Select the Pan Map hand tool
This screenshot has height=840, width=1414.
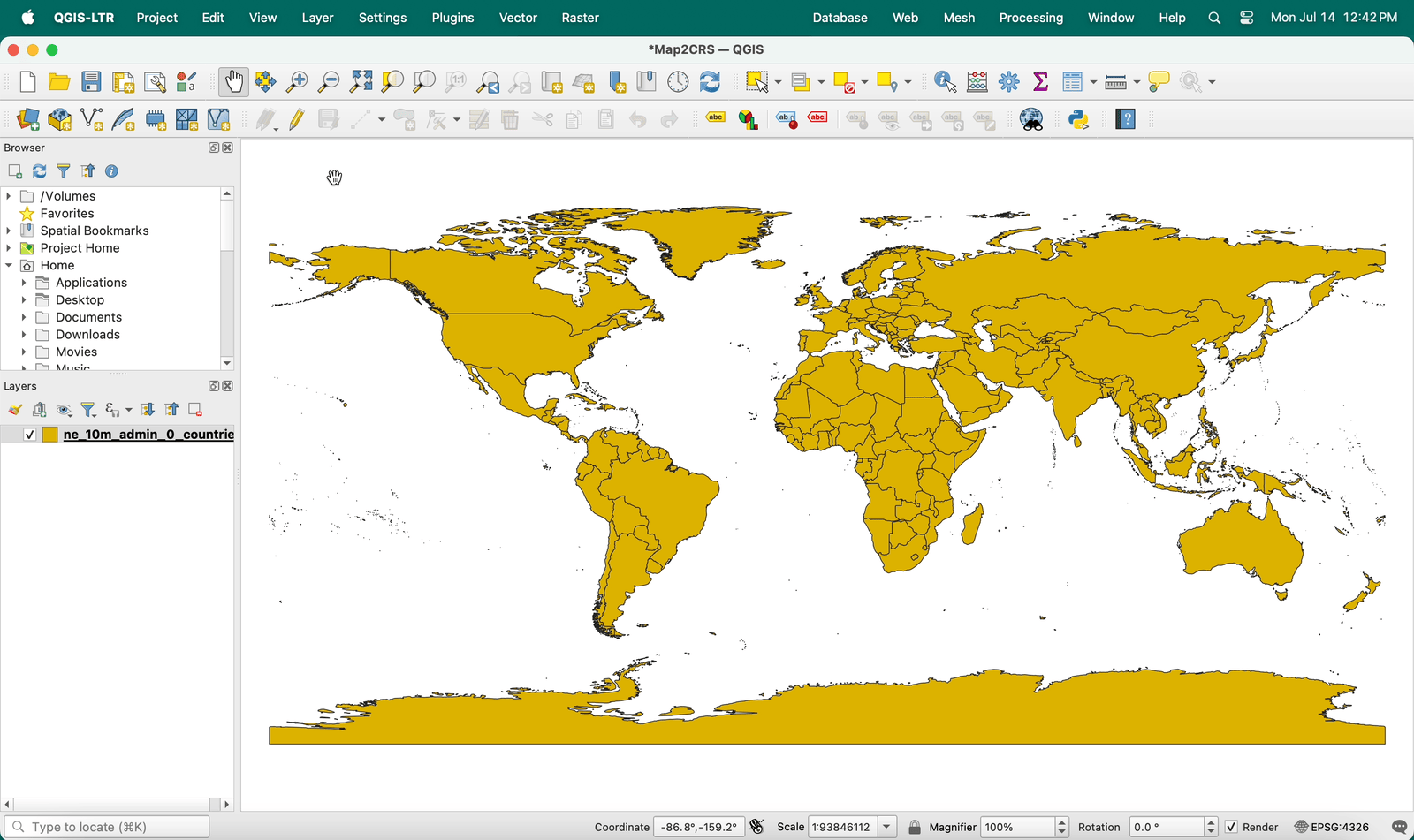[x=233, y=82]
